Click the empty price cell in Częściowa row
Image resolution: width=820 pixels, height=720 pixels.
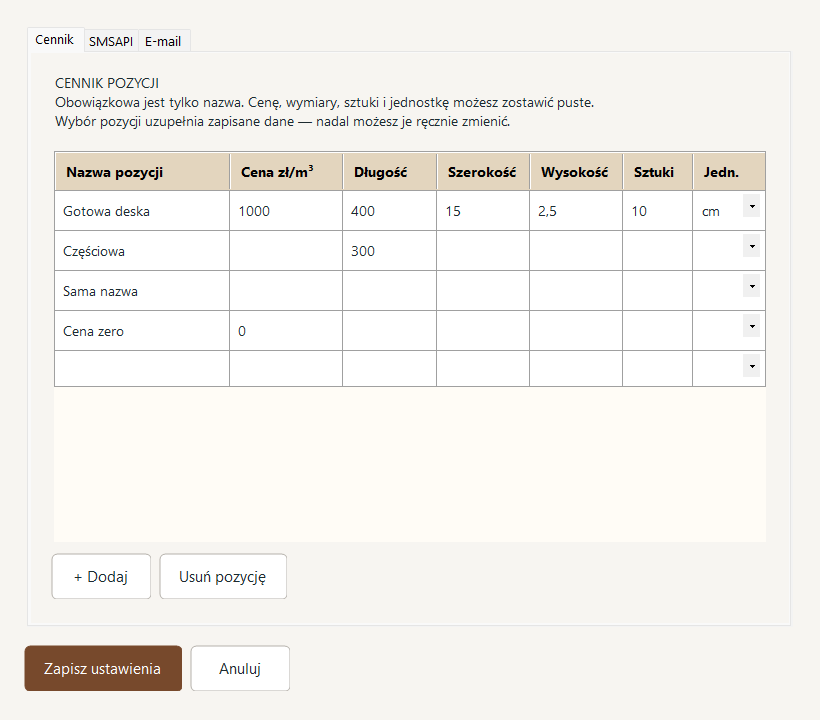pyautogui.click(x=286, y=251)
